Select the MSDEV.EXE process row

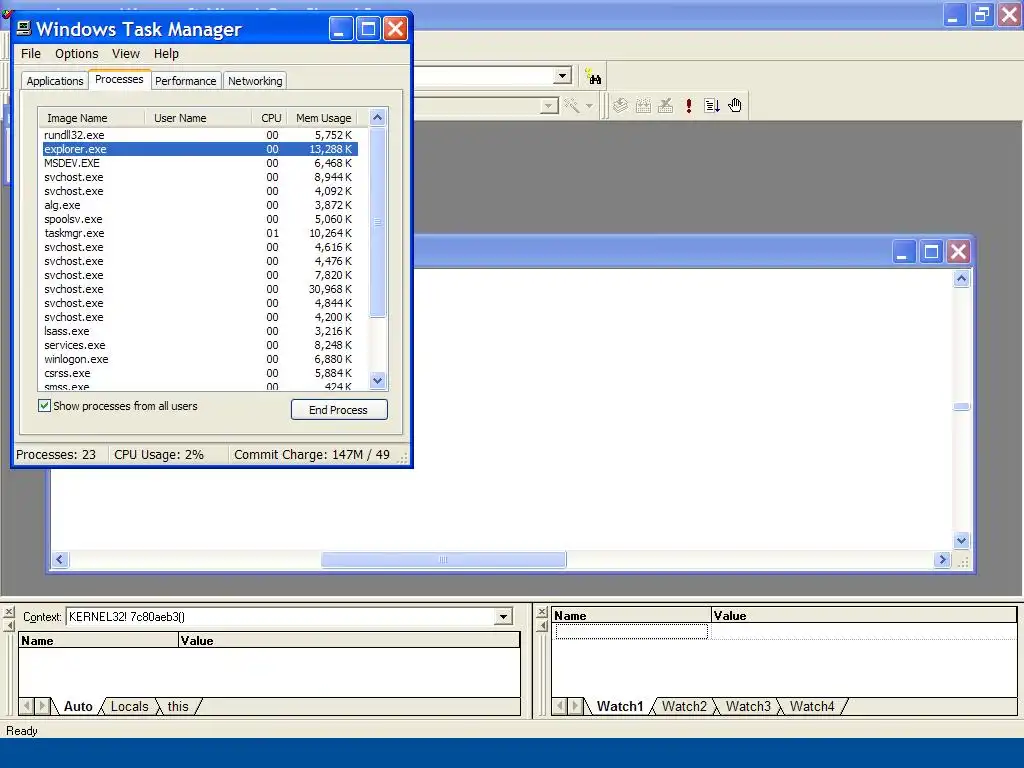[200, 163]
